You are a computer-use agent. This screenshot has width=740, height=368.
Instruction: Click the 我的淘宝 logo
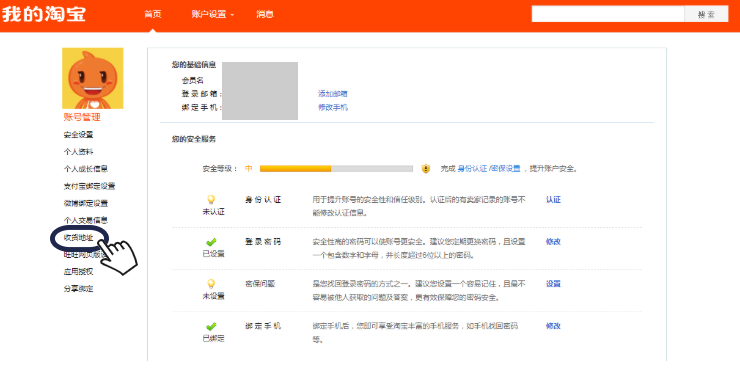pyautogui.click(x=43, y=14)
